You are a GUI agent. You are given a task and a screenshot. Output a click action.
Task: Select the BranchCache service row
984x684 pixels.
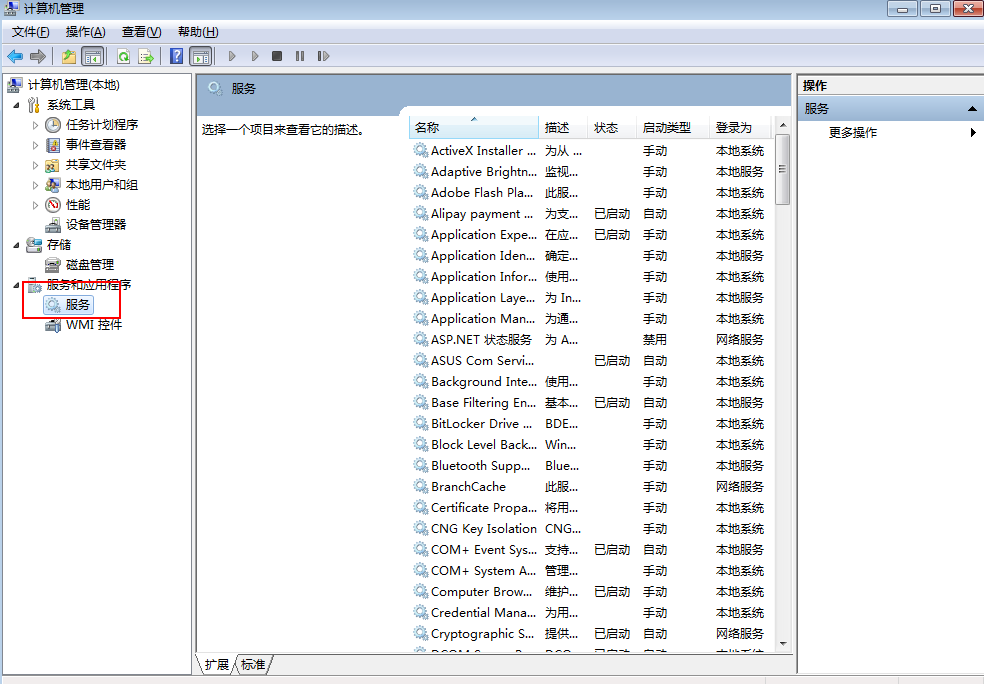pos(590,487)
